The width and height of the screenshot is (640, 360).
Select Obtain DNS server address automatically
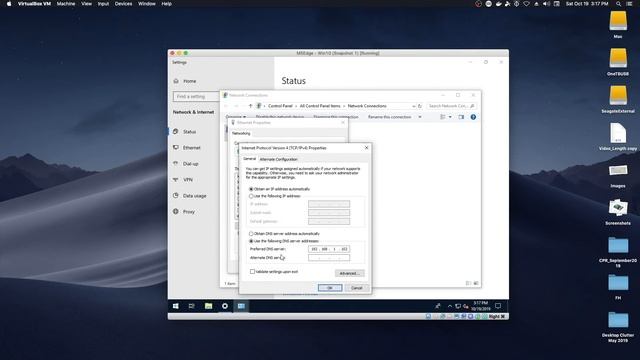pos(251,234)
